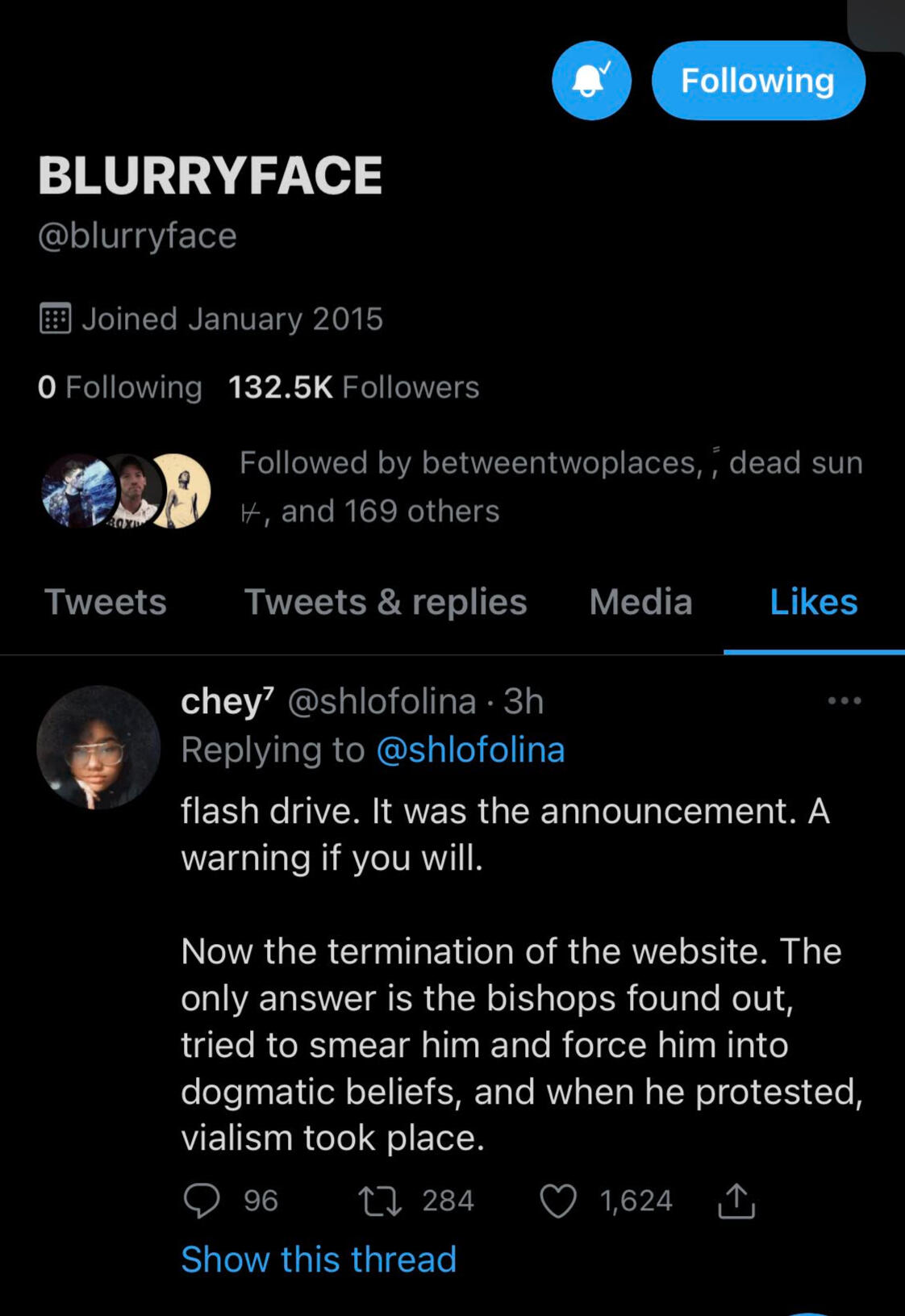Image resolution: width=905 pixels, height=1316 pixels.
Task: Like the tweet with heart icon
Action: (558, 1201)
